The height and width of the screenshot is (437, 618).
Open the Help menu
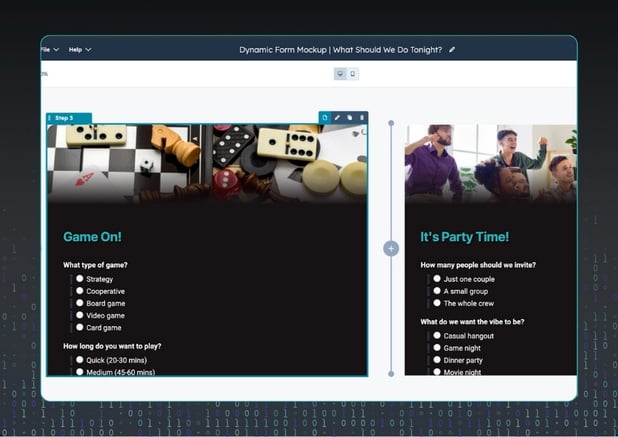tap(80, 50)
